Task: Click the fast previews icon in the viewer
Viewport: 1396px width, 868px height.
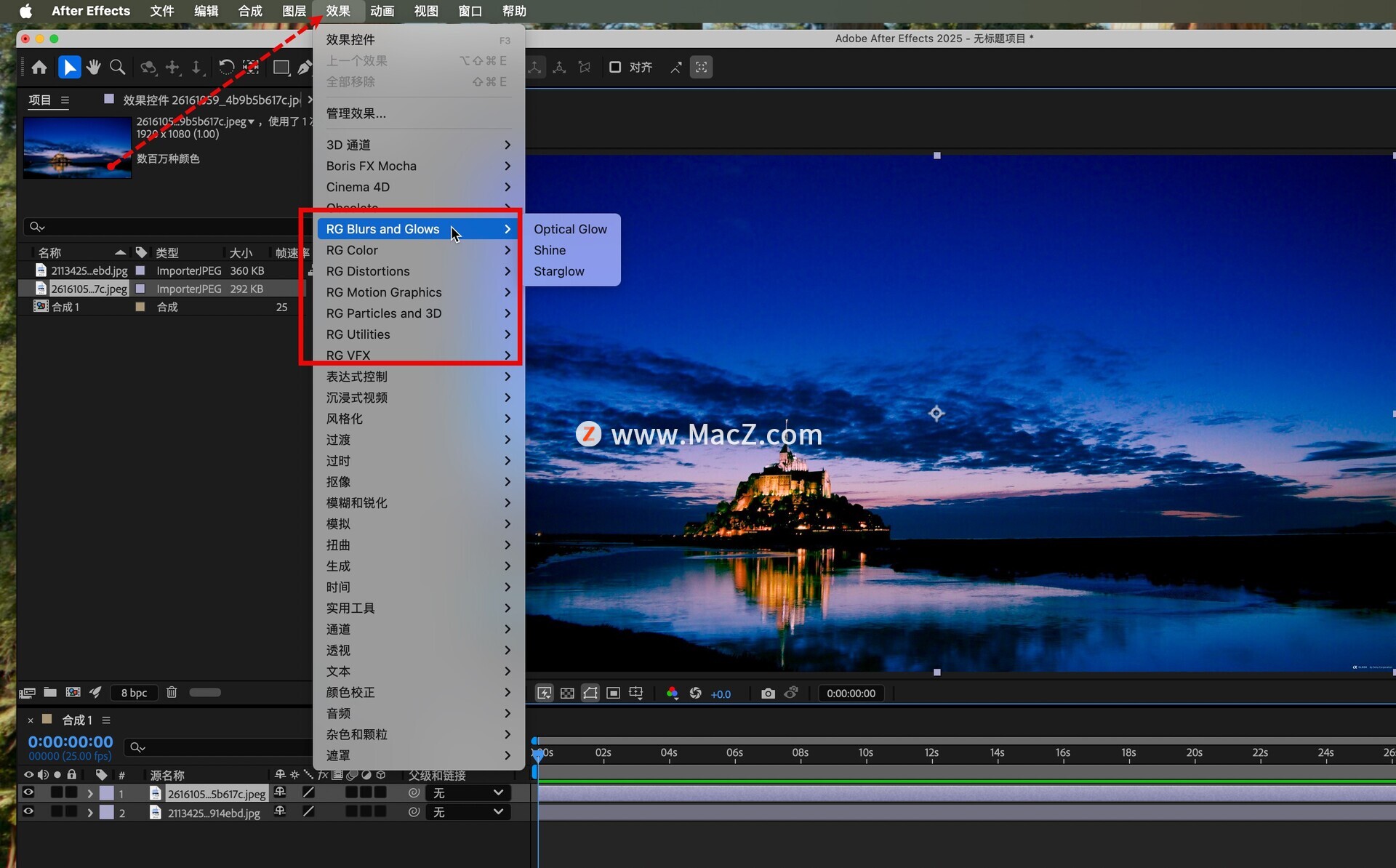Action: click(x=544, y=694)
